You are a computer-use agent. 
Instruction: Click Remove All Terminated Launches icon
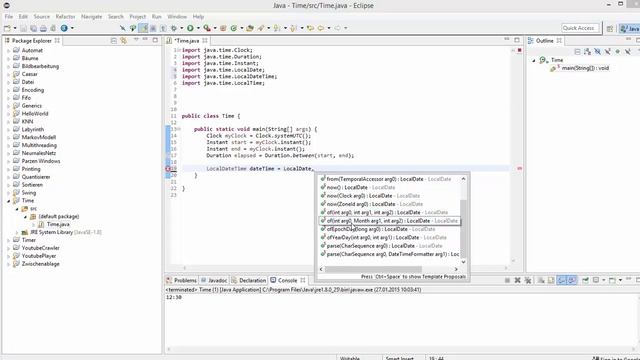tap(528, 280)
